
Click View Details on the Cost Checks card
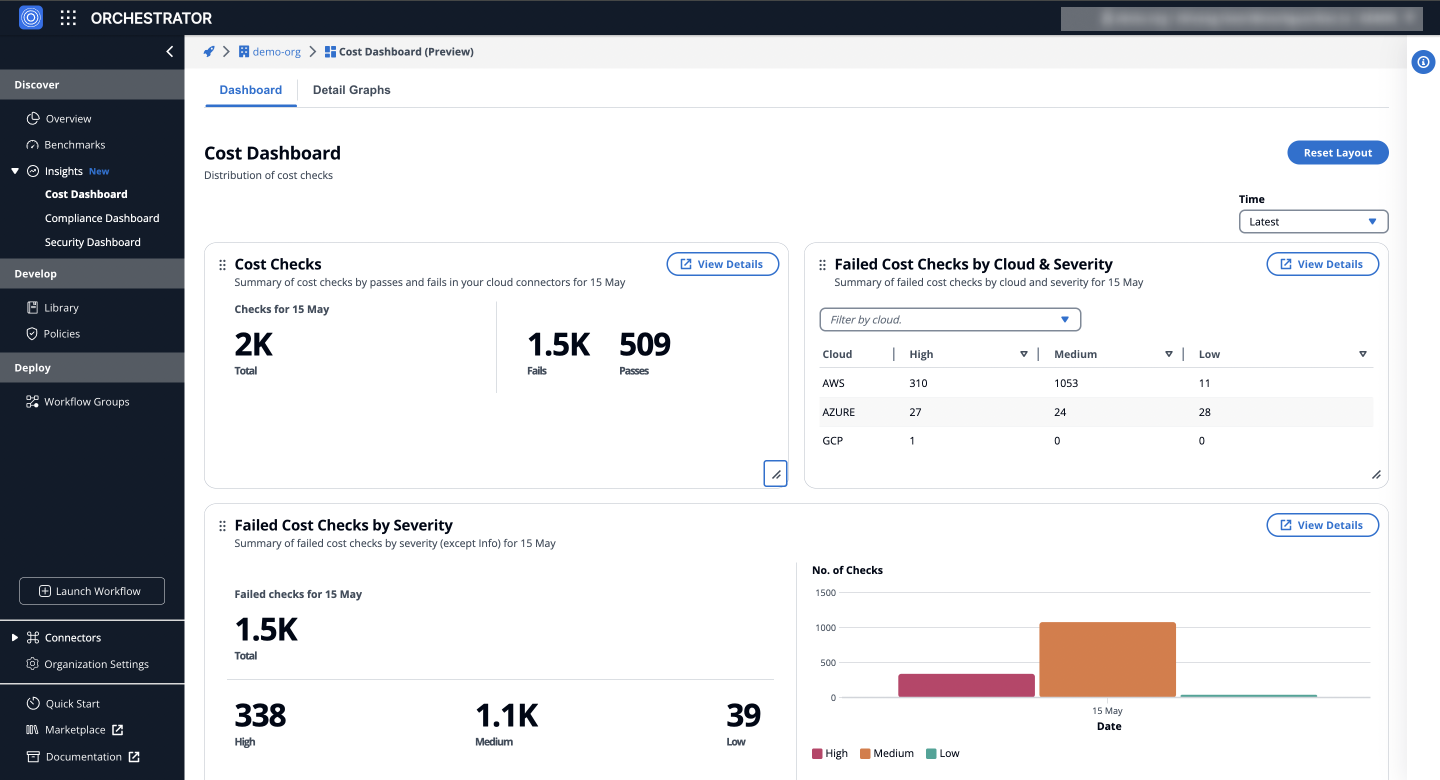pos(722,263)
